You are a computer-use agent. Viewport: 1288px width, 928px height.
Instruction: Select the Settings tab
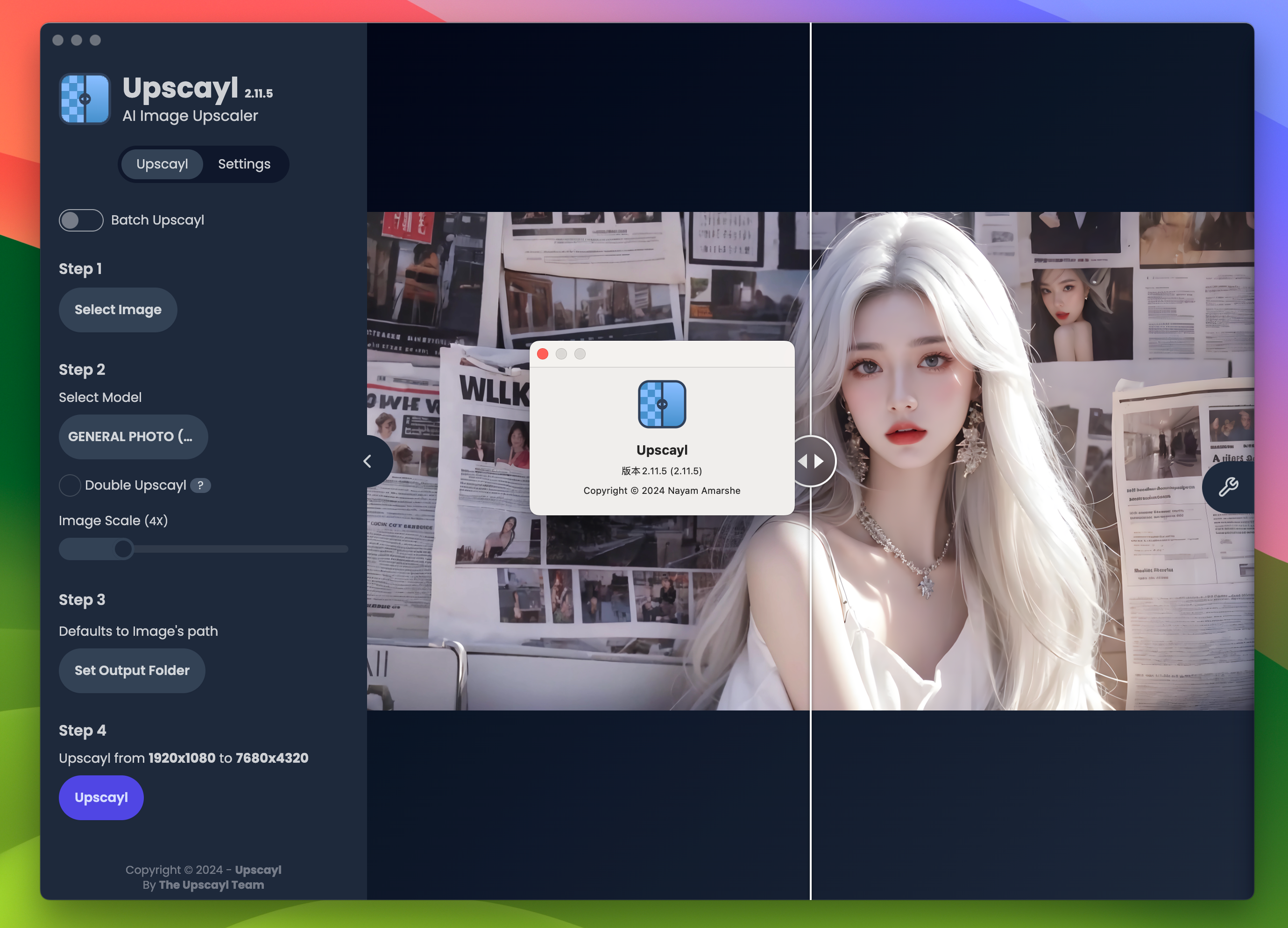[243, 163]
